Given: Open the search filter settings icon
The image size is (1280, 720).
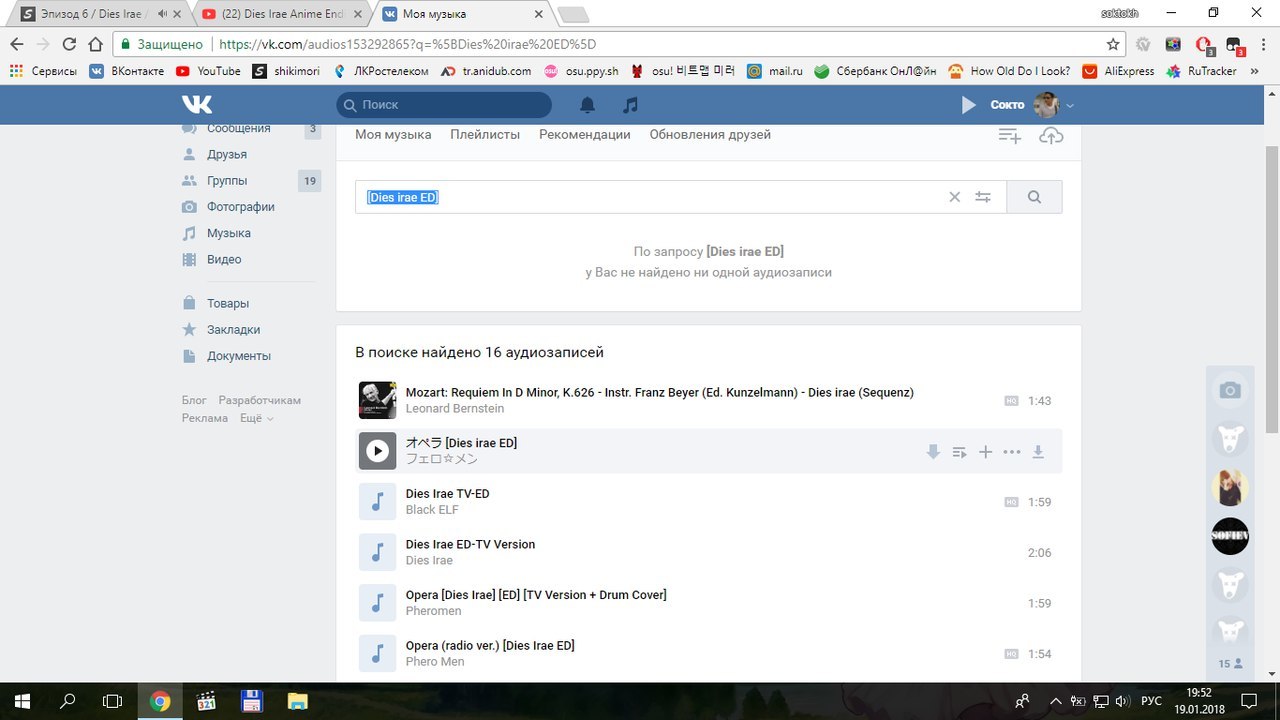Looking at the screenshot, I should coord(983,197).
